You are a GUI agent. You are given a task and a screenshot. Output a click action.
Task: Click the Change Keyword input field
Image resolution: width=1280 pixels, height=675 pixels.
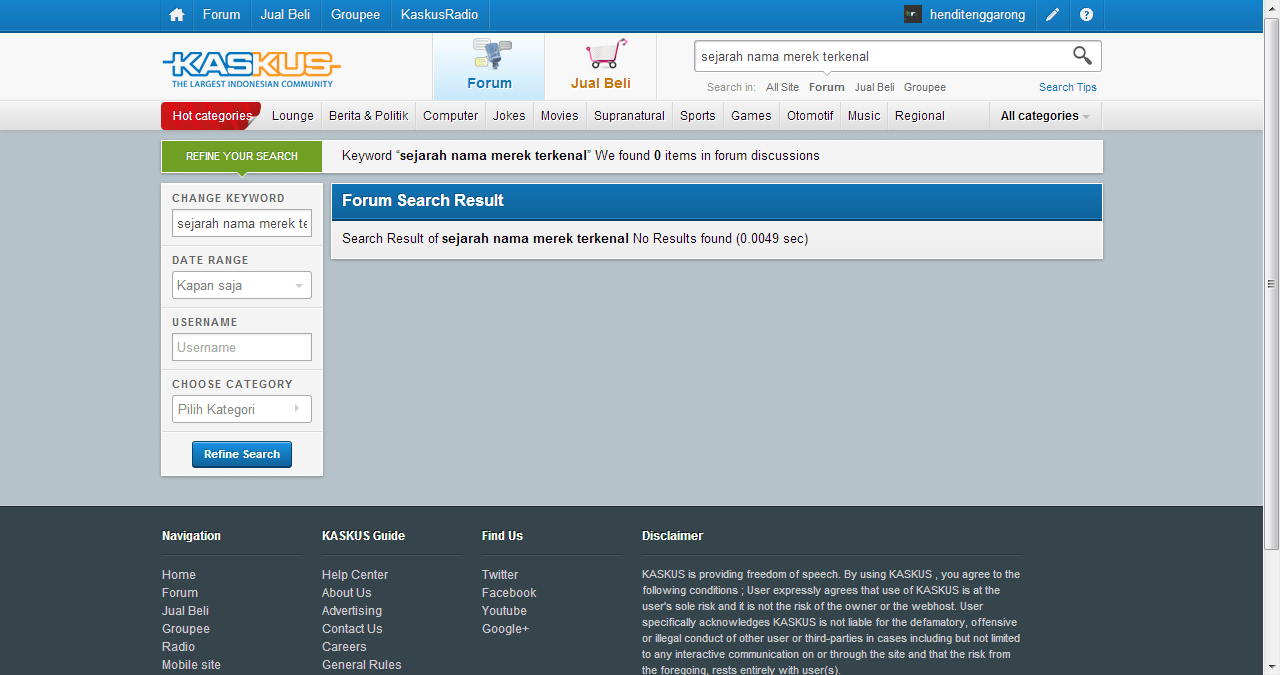(242, 223)
